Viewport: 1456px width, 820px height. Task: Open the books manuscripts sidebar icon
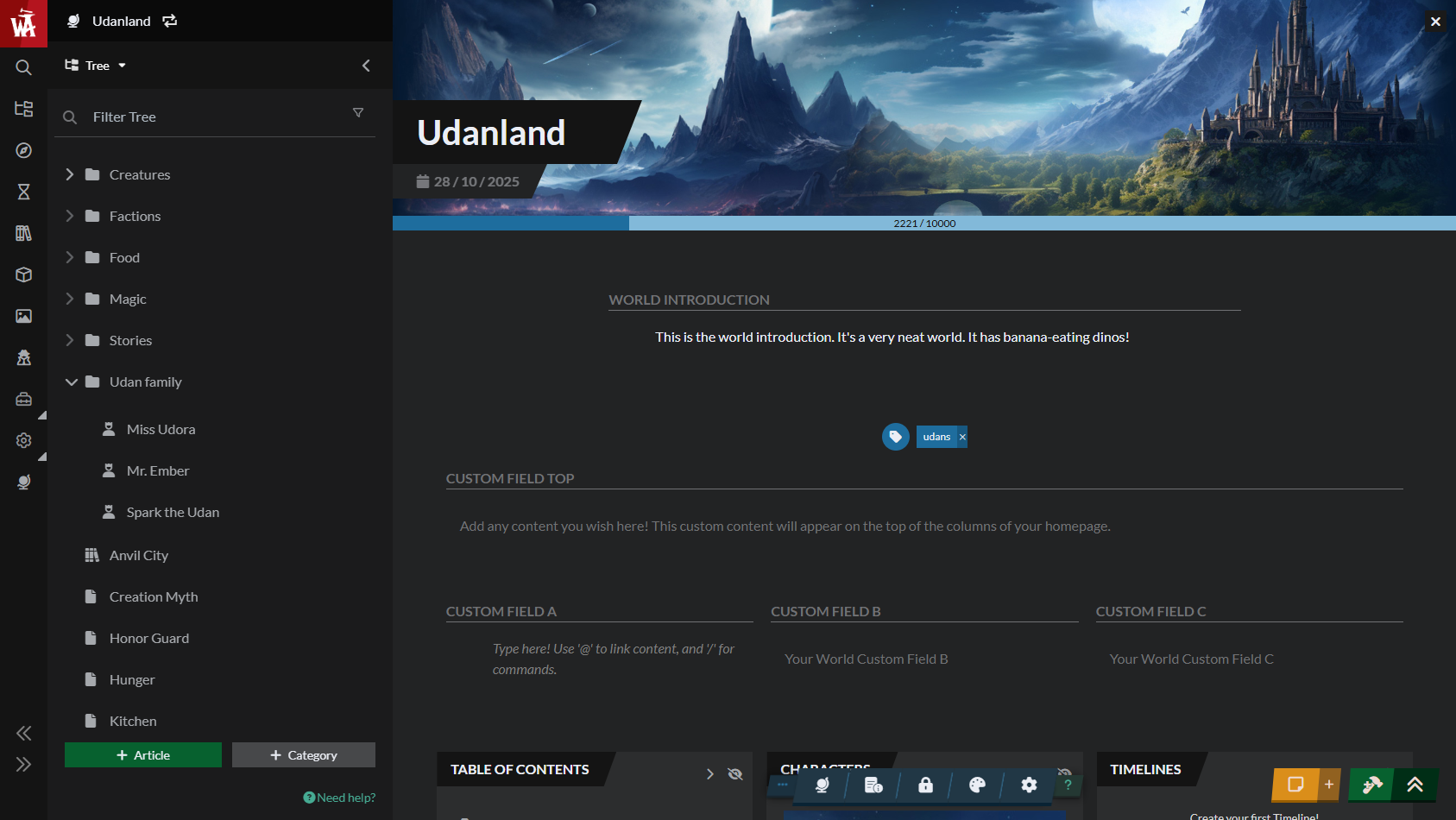[23, 233]
